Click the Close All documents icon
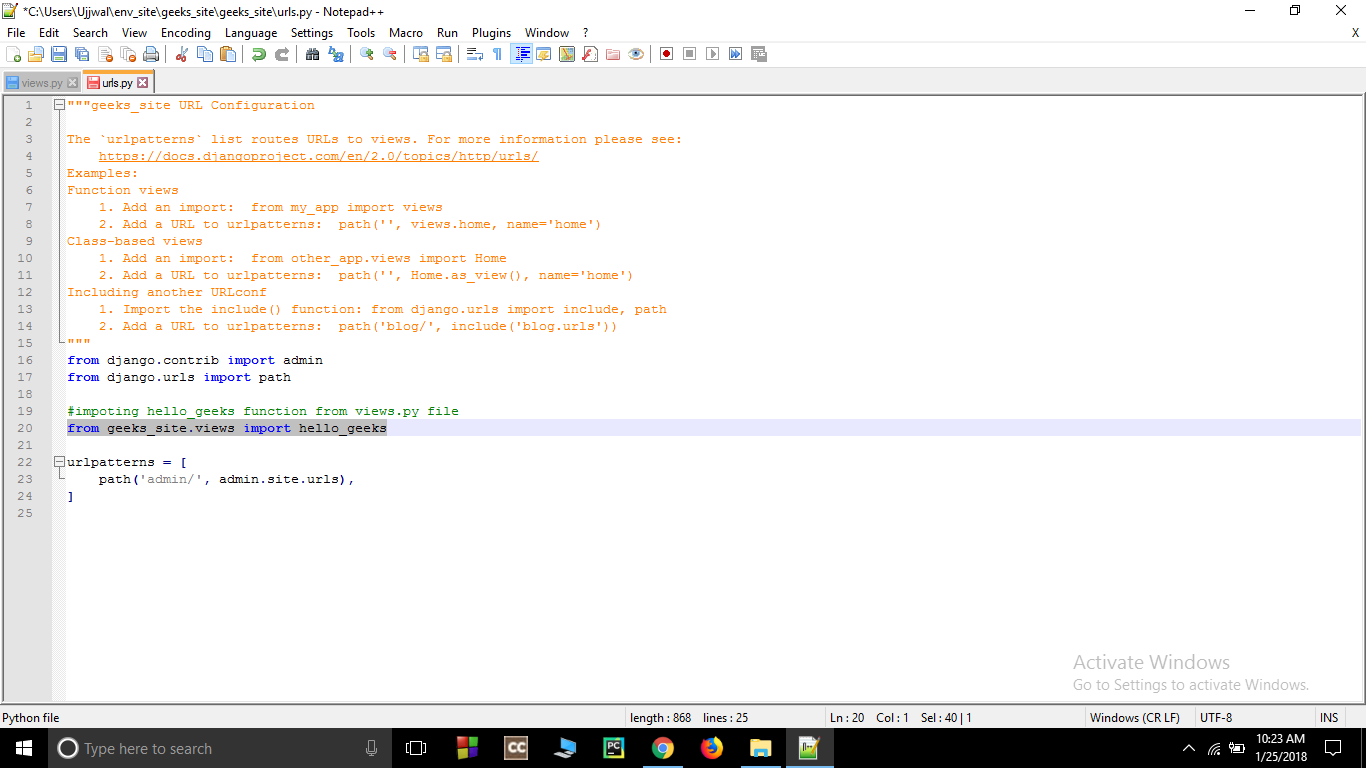This screenshot has height=768, width=1366. coord(128,54)
